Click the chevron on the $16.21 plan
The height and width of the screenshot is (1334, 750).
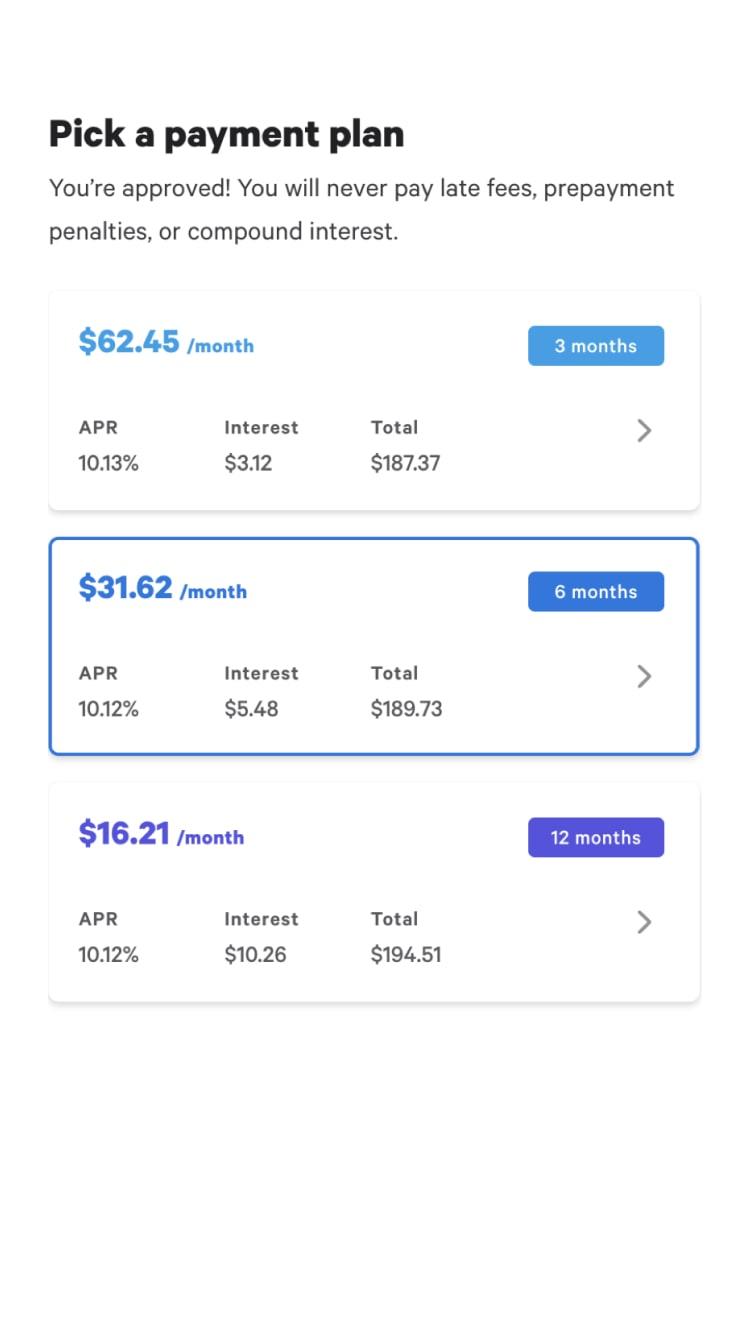(644, 922)
